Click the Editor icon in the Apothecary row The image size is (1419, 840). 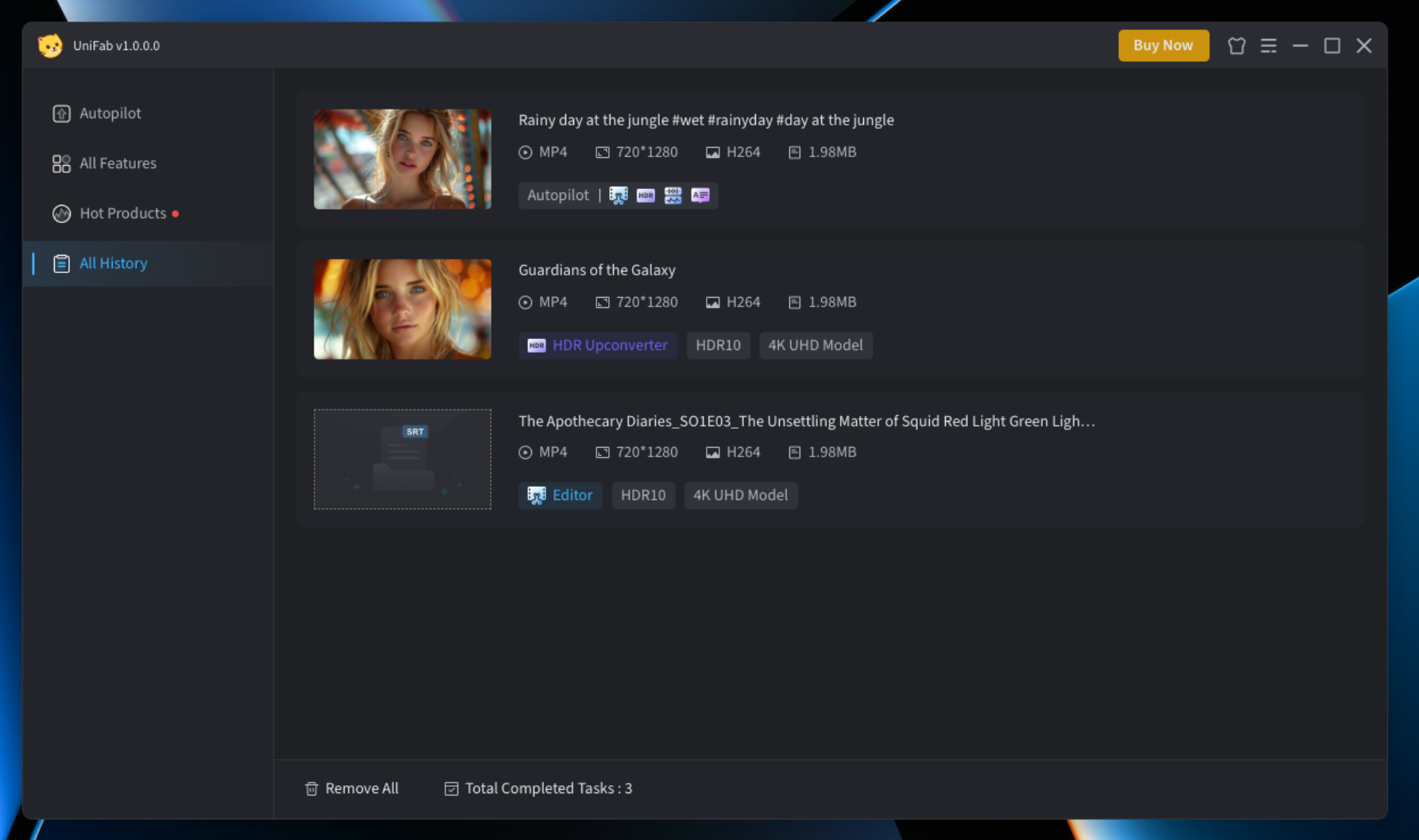pos(537,495)
